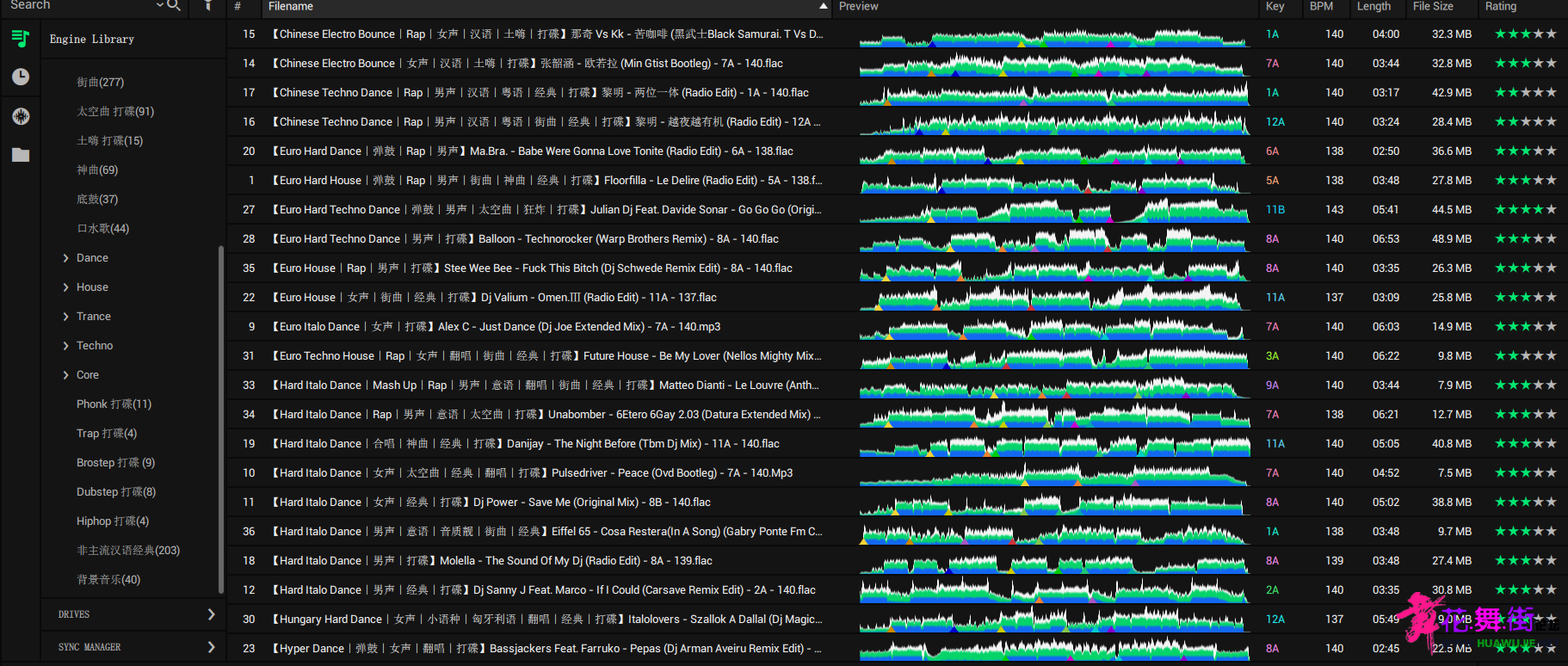
Task: Toggle Filename column sort arrow
Action: 824,6
